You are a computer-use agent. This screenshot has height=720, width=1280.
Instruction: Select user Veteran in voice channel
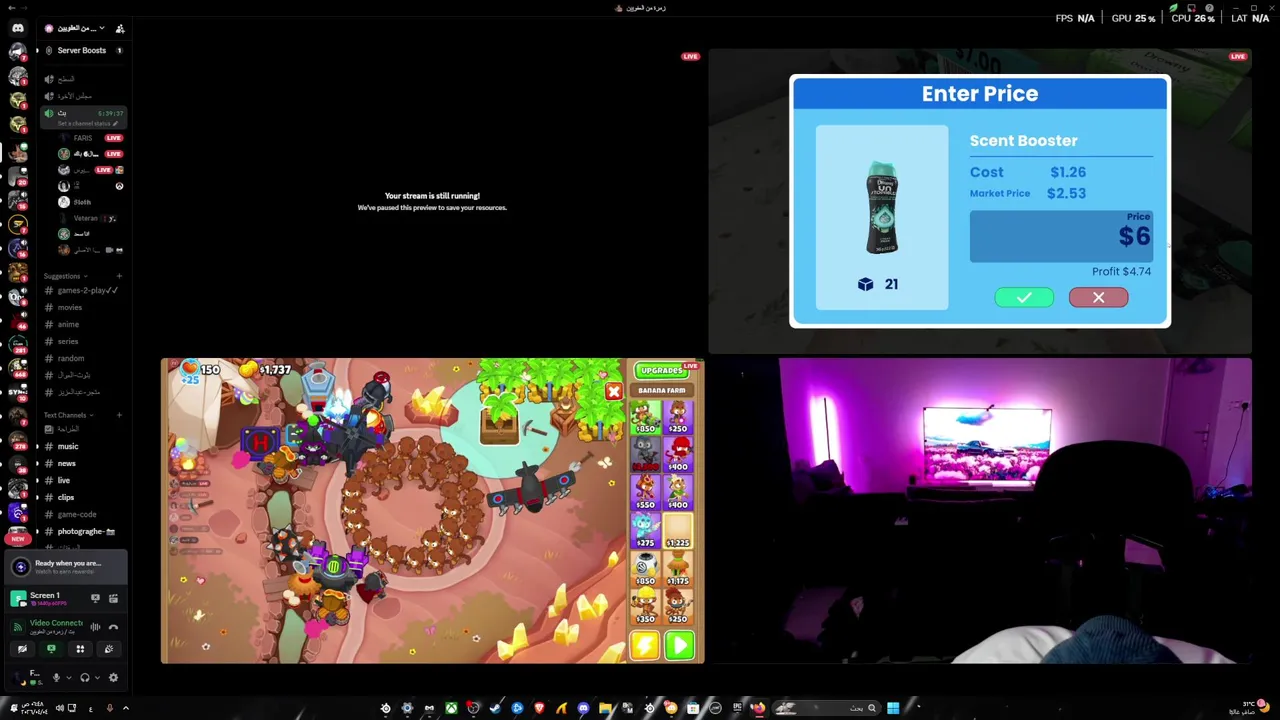(x=86, y=218)
